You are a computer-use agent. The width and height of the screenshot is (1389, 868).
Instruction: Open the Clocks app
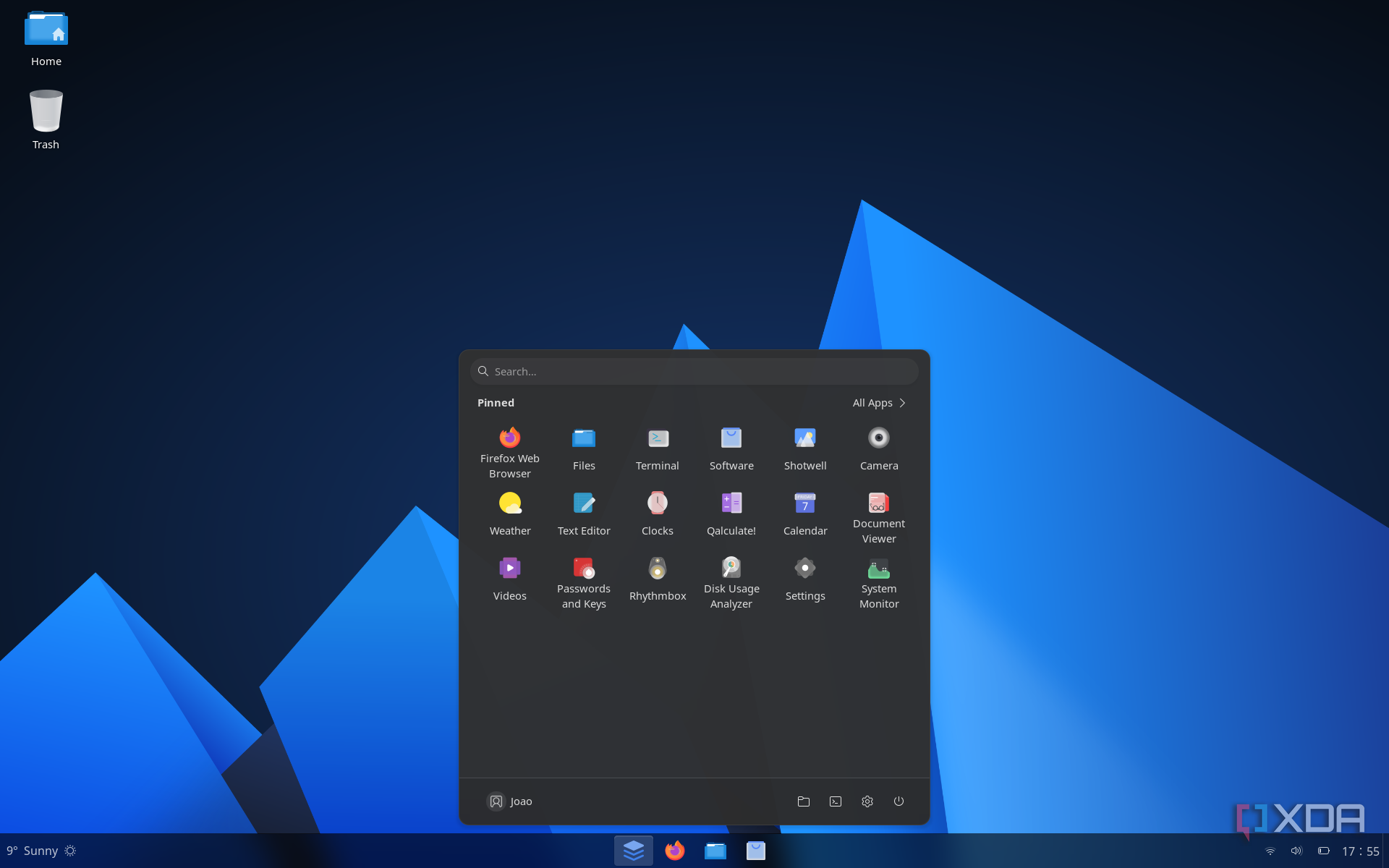(x=658, y=514)
